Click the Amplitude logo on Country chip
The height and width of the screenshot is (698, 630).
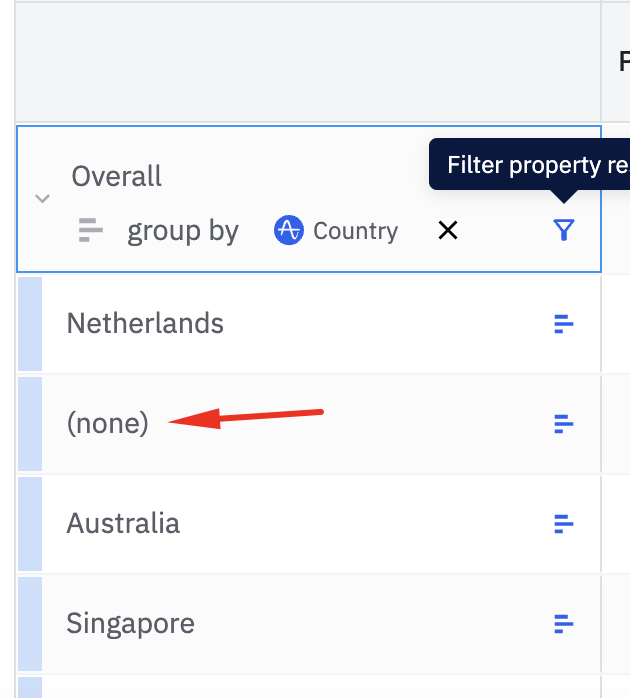[289, 231]
